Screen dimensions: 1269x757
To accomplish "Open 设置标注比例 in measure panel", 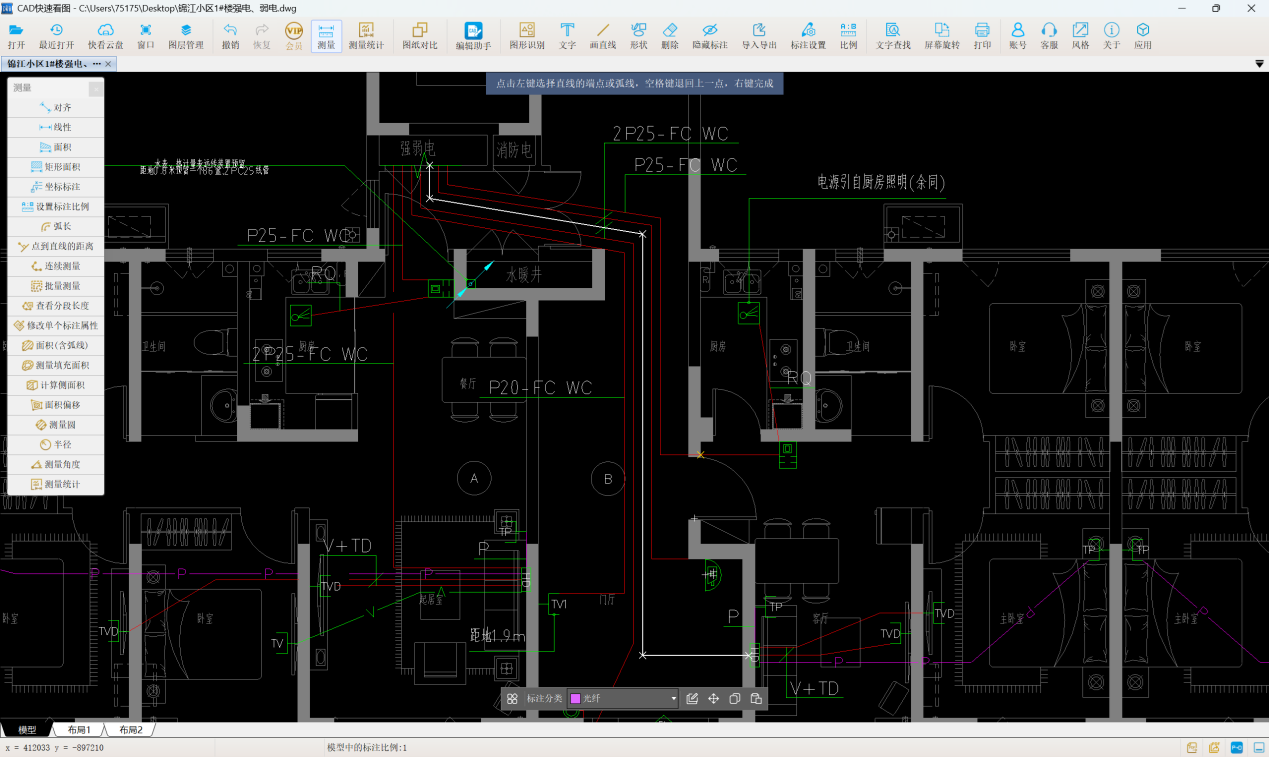I will tap(56, 207).
